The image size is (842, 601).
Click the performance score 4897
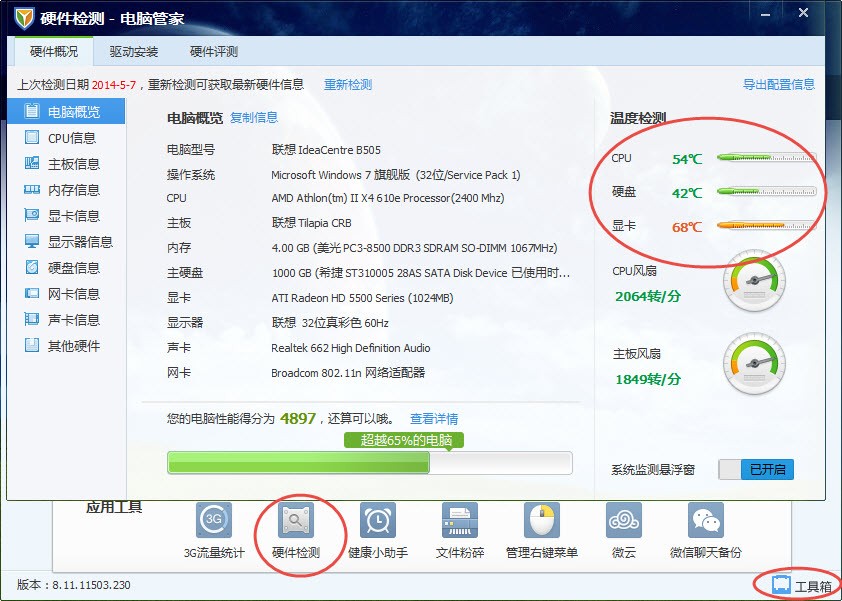[298, 418]
